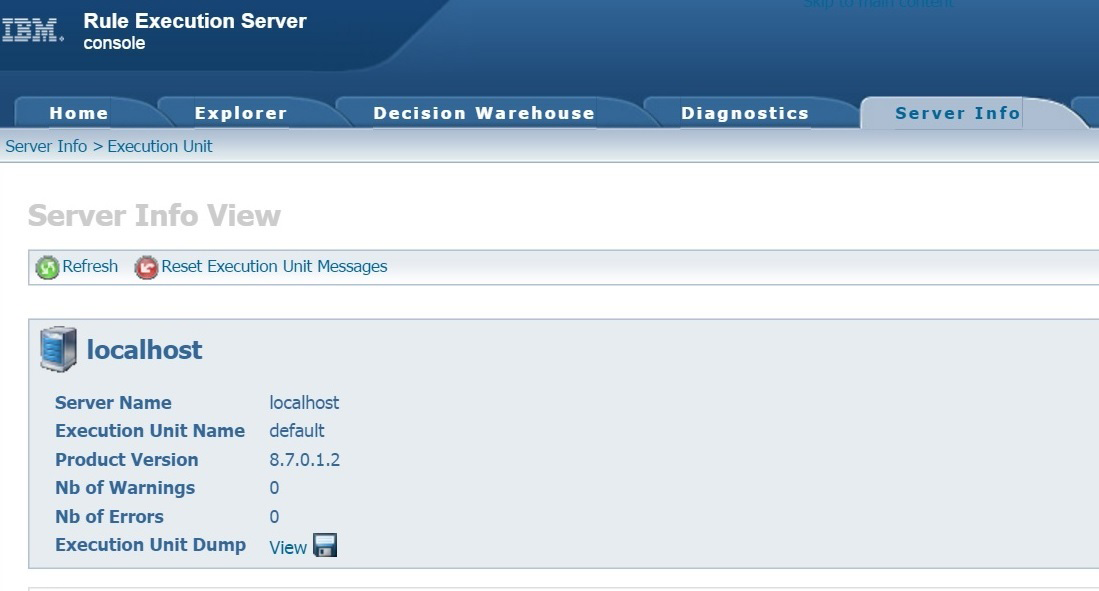This screenshot has width=1099, height=591.
Task: Open the Decision Warehouse tab
Action: pyautogui.click(x=484, y=113)
